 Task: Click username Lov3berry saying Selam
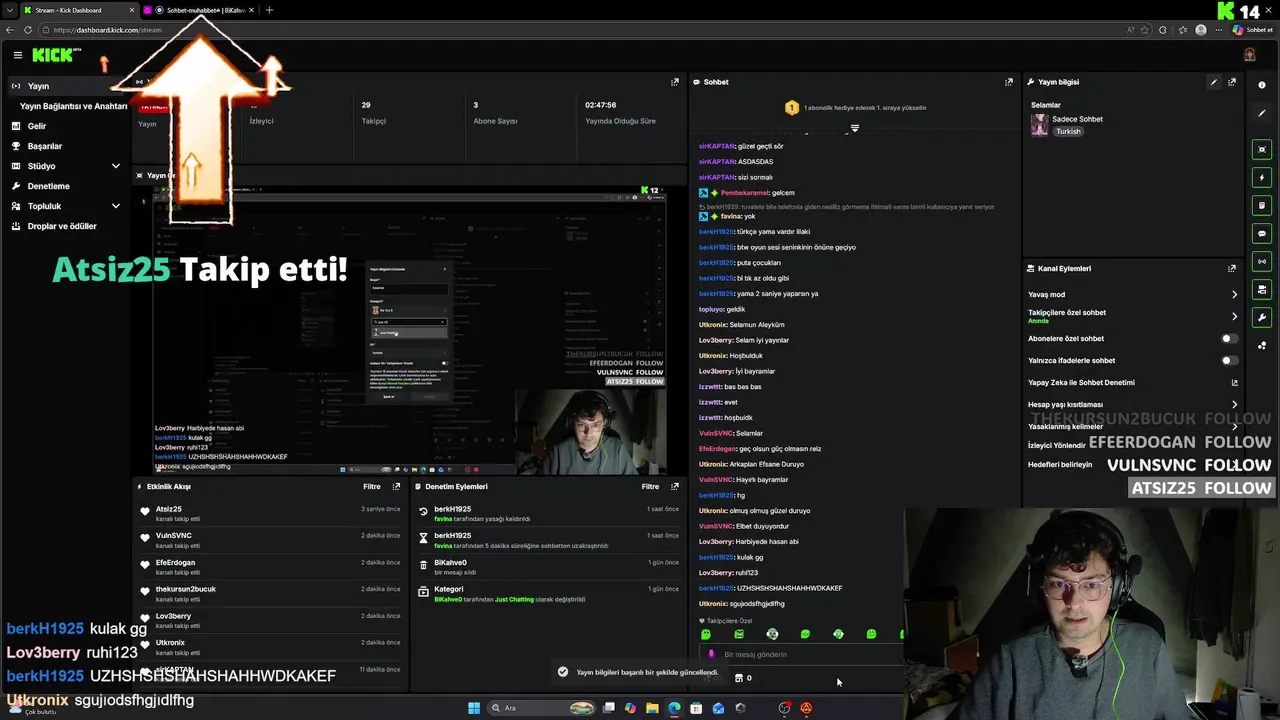(715, 340)
